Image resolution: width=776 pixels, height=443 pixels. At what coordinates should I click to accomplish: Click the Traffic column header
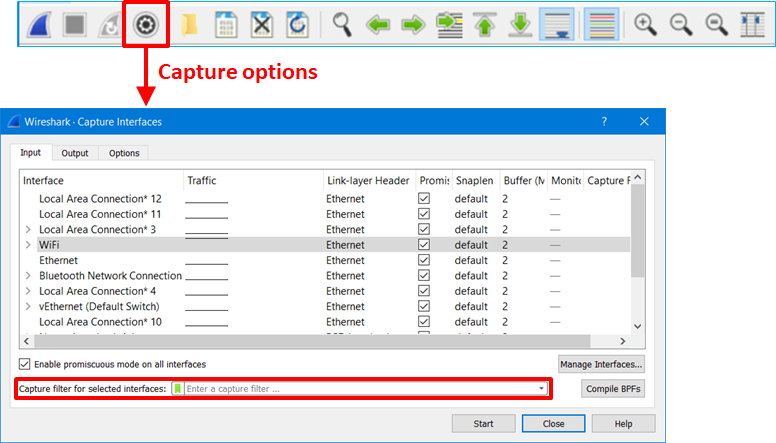pos(253,180)
